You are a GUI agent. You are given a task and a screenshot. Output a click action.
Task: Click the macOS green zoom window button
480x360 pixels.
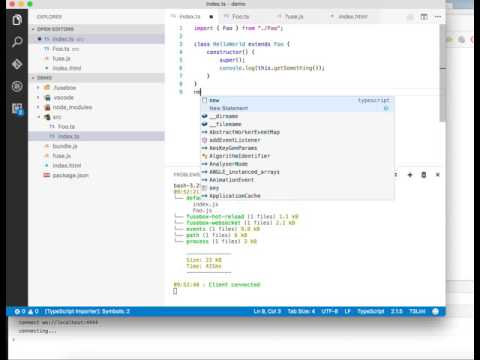pos(30,4)
